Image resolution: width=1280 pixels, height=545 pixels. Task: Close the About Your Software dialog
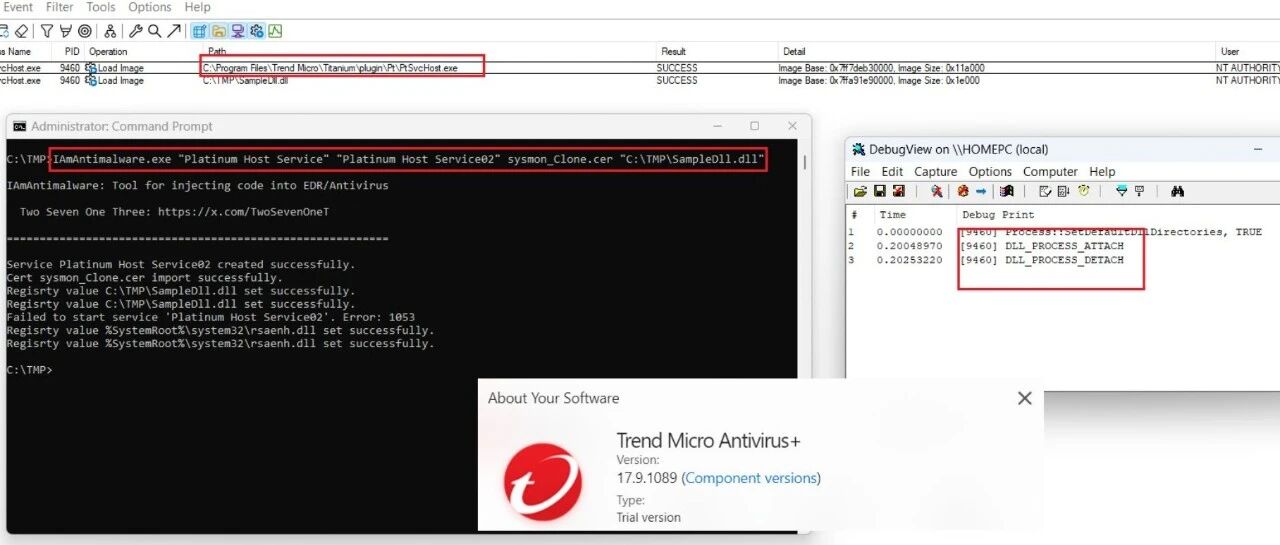pos(1024,398)
